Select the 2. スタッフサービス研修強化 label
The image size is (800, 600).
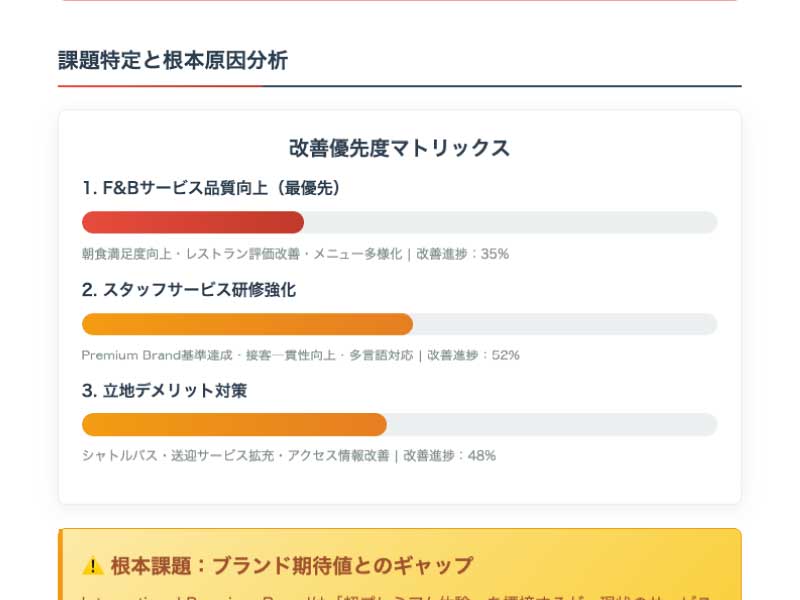point(189,290)
